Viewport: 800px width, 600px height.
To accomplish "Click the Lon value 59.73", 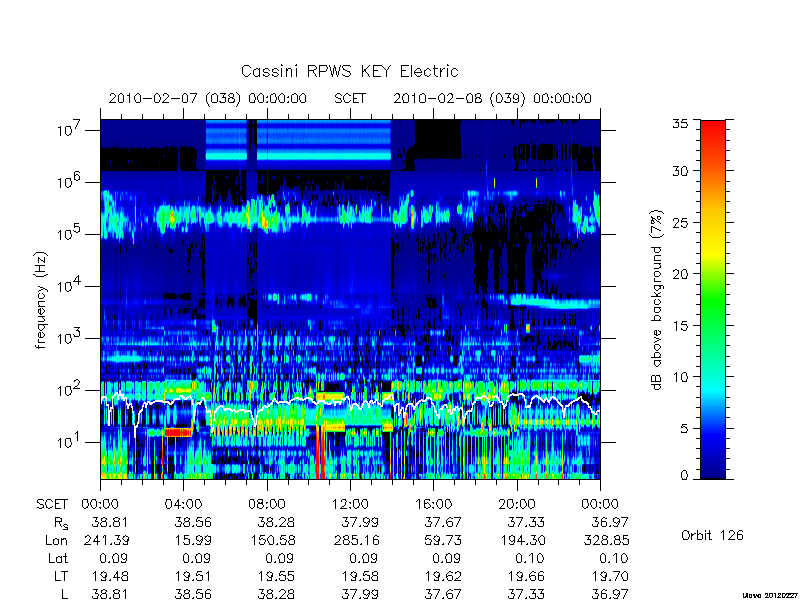I will [x=443, y=540].
